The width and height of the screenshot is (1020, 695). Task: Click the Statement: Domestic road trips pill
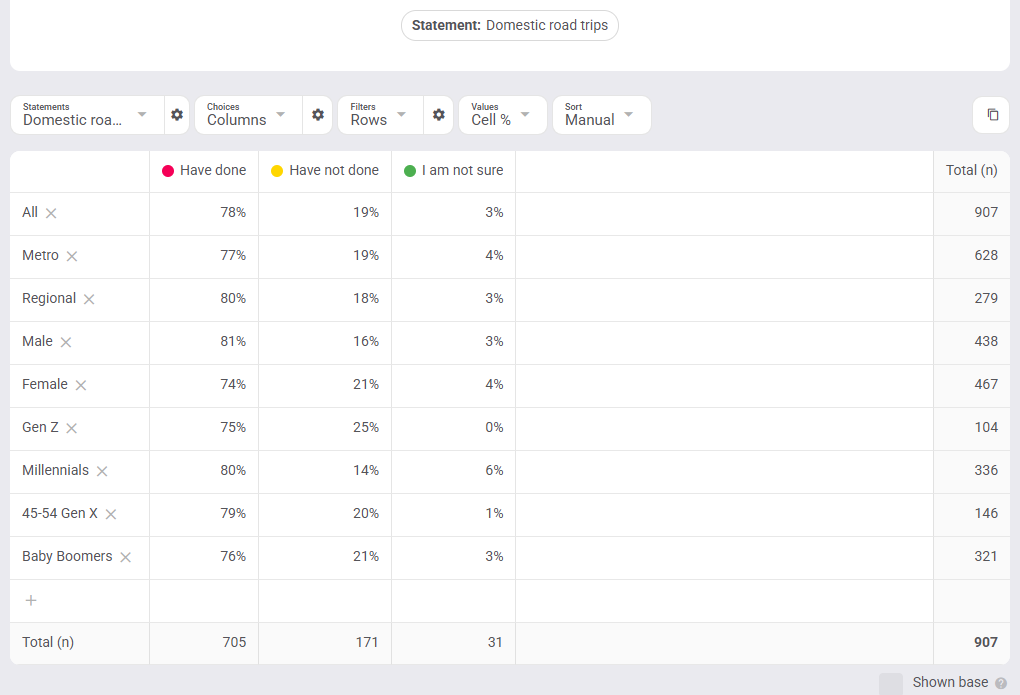[x=510, y=25]
